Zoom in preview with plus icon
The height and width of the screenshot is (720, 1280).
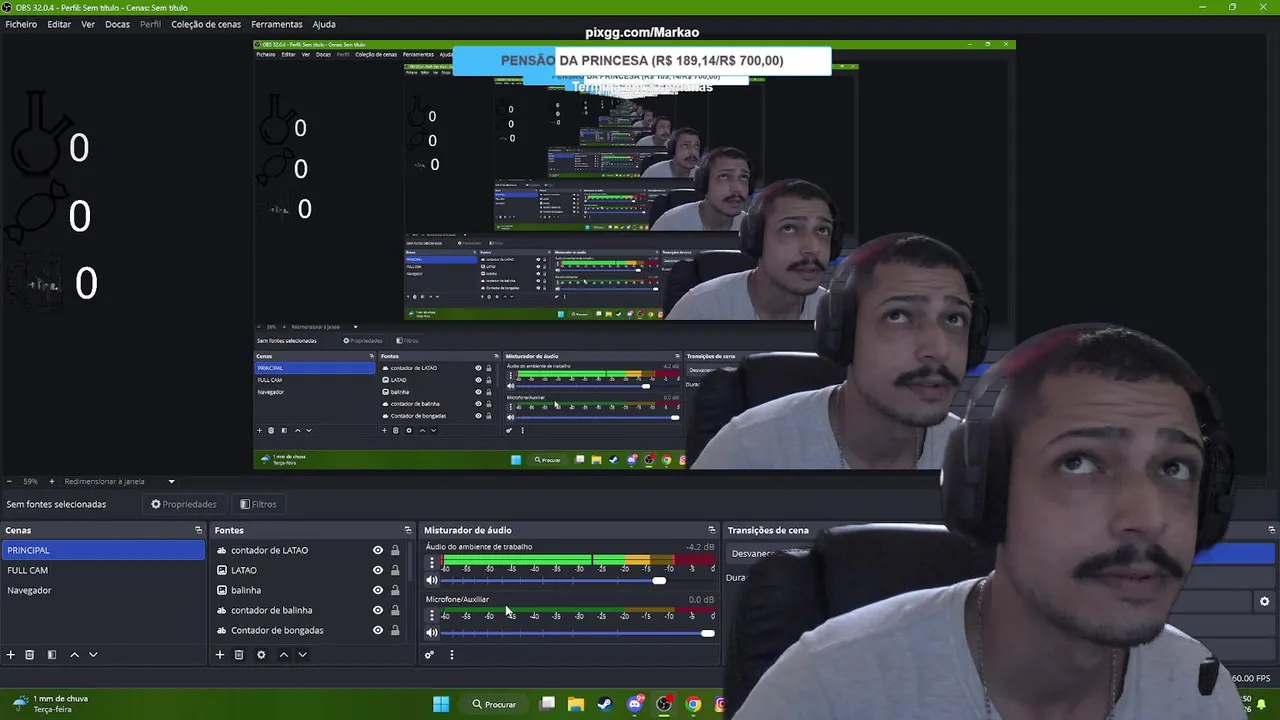(52, 481)
